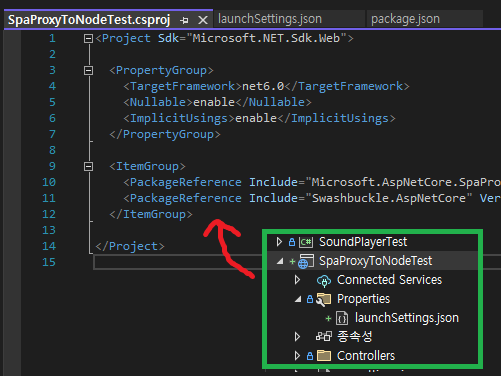Click the plus status icon beside SpaProxyToNodeTest
501x376 pixels.
point(292,262)
